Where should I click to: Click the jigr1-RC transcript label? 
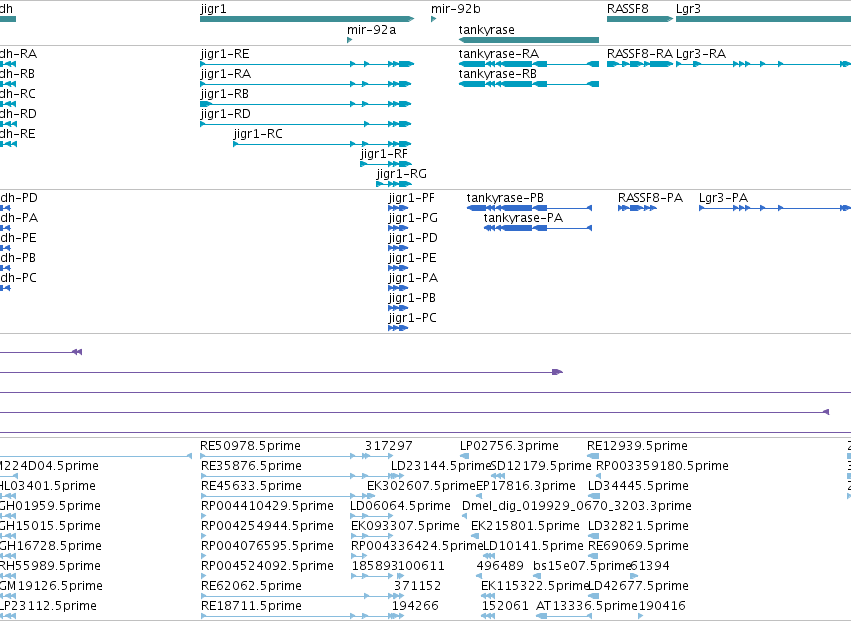(258, 134)
